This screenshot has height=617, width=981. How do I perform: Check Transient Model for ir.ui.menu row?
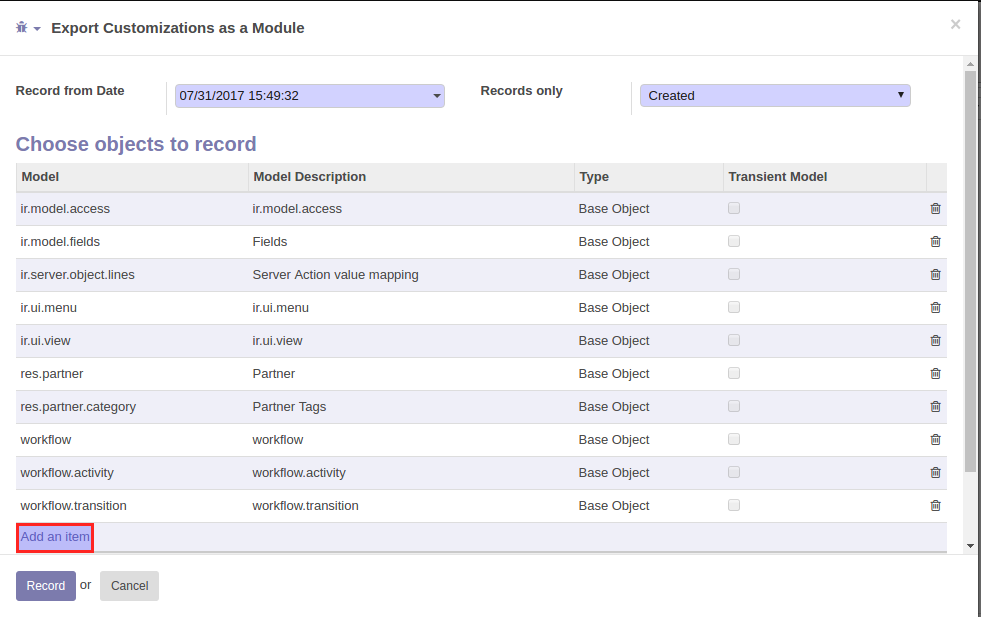point(734,307)
